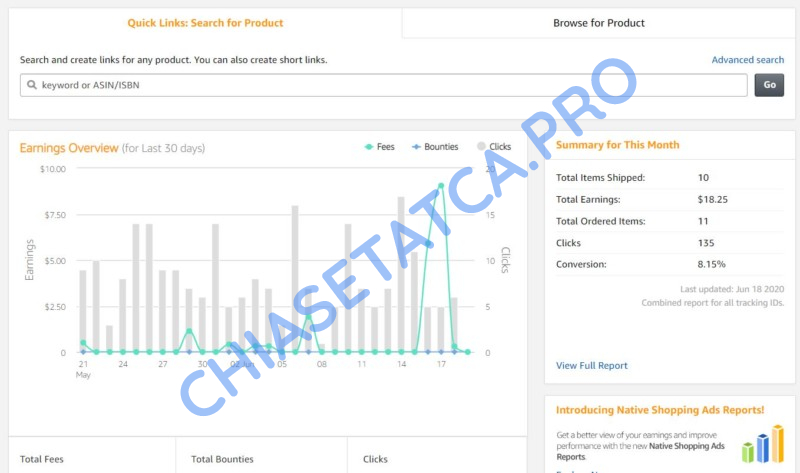Toggle the Bounties legend marker
This screenshot has width=800, height=473.
coord(416,147)
